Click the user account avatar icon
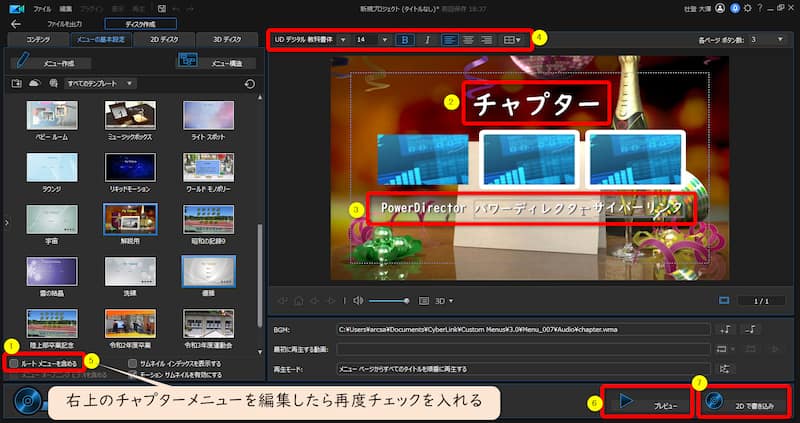800x423 pixels. pyautogui.click(x=719, y=8)
